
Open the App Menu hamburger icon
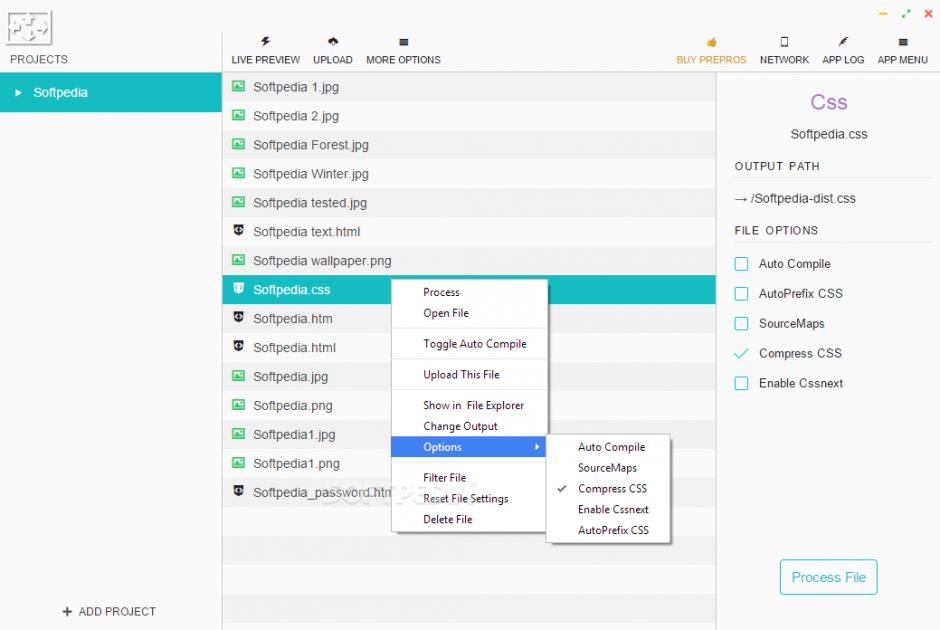pos(903,42)
